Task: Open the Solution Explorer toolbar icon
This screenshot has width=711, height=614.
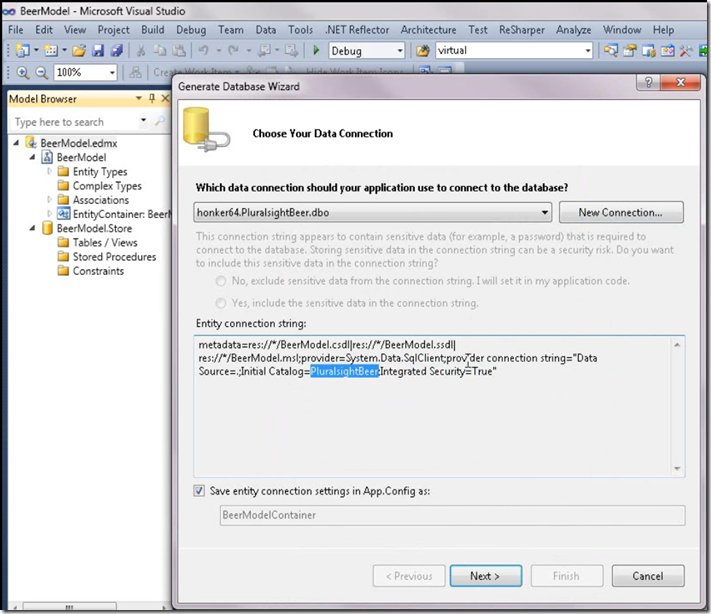Action: click(610, 50)
